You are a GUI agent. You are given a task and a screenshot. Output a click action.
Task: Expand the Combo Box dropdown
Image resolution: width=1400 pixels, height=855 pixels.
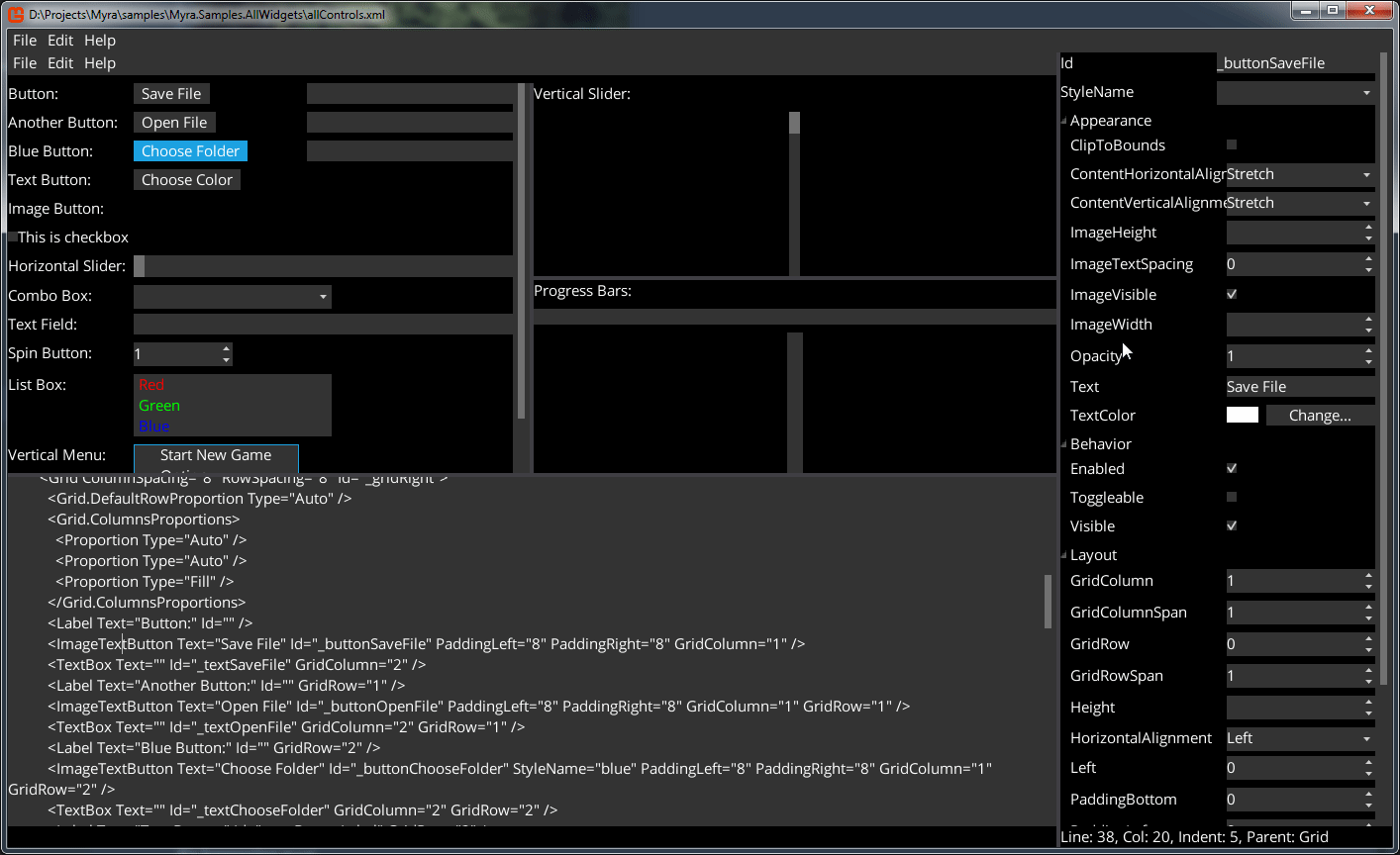323,297
